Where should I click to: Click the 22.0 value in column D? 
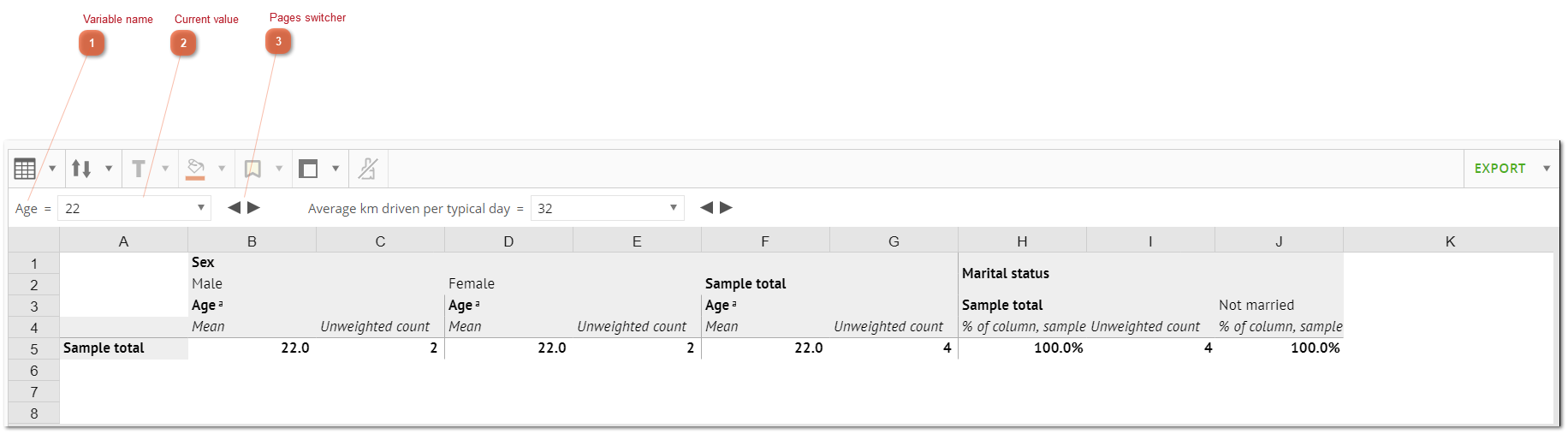coord(552,348)
